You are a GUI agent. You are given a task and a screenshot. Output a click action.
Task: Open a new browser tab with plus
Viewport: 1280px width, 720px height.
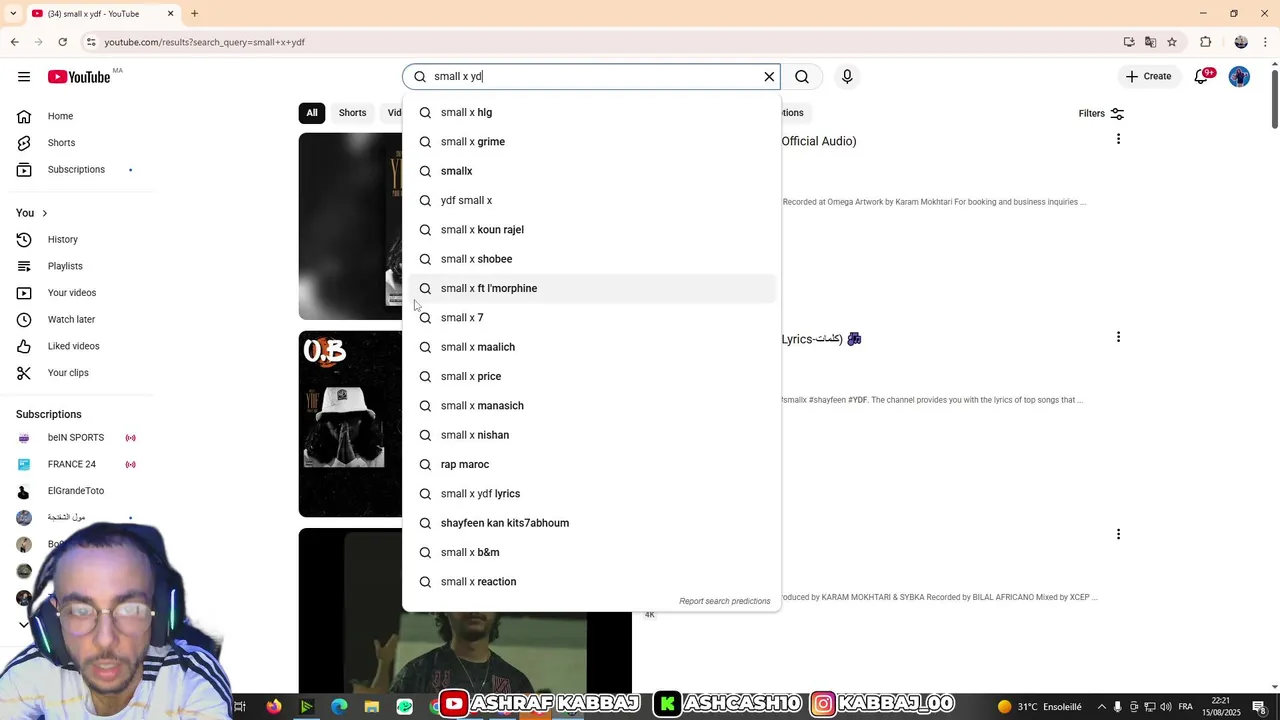click(x=195, y=14)
